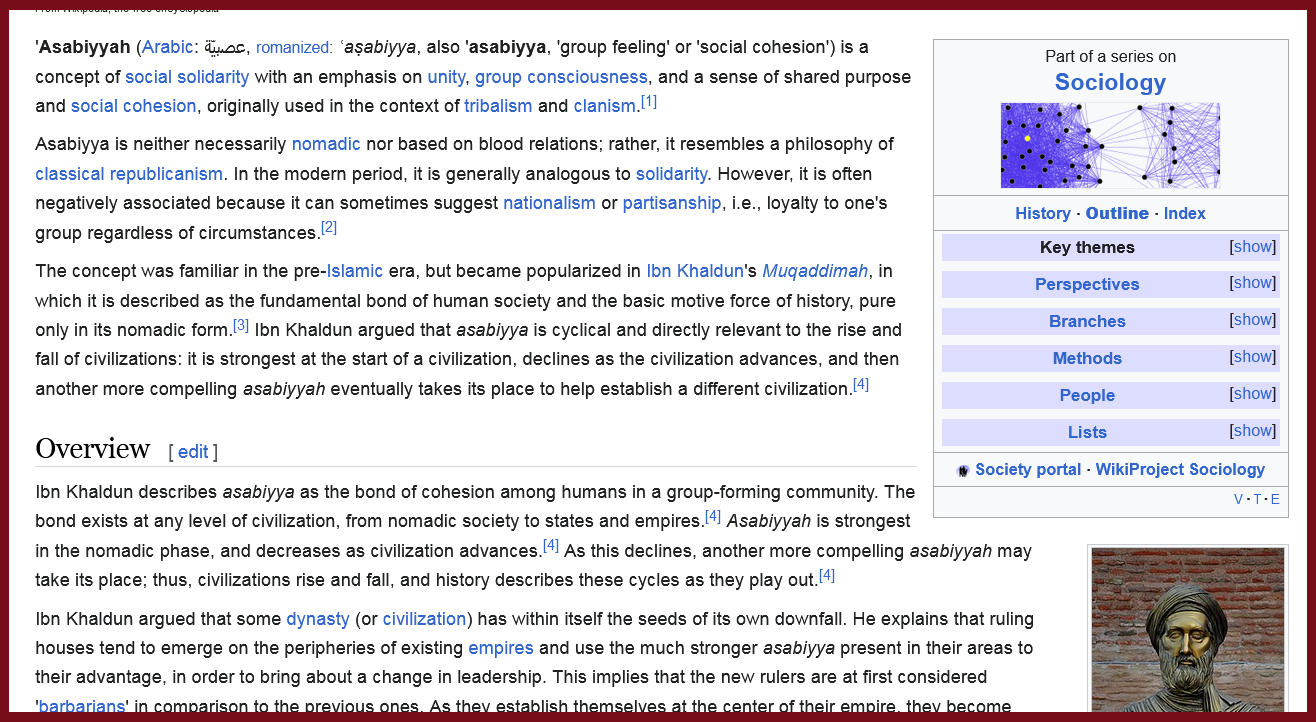1316x722 pixels.
Task: Open the Lists heading link
Action: pyautogui.click(x=1087, y=432)
